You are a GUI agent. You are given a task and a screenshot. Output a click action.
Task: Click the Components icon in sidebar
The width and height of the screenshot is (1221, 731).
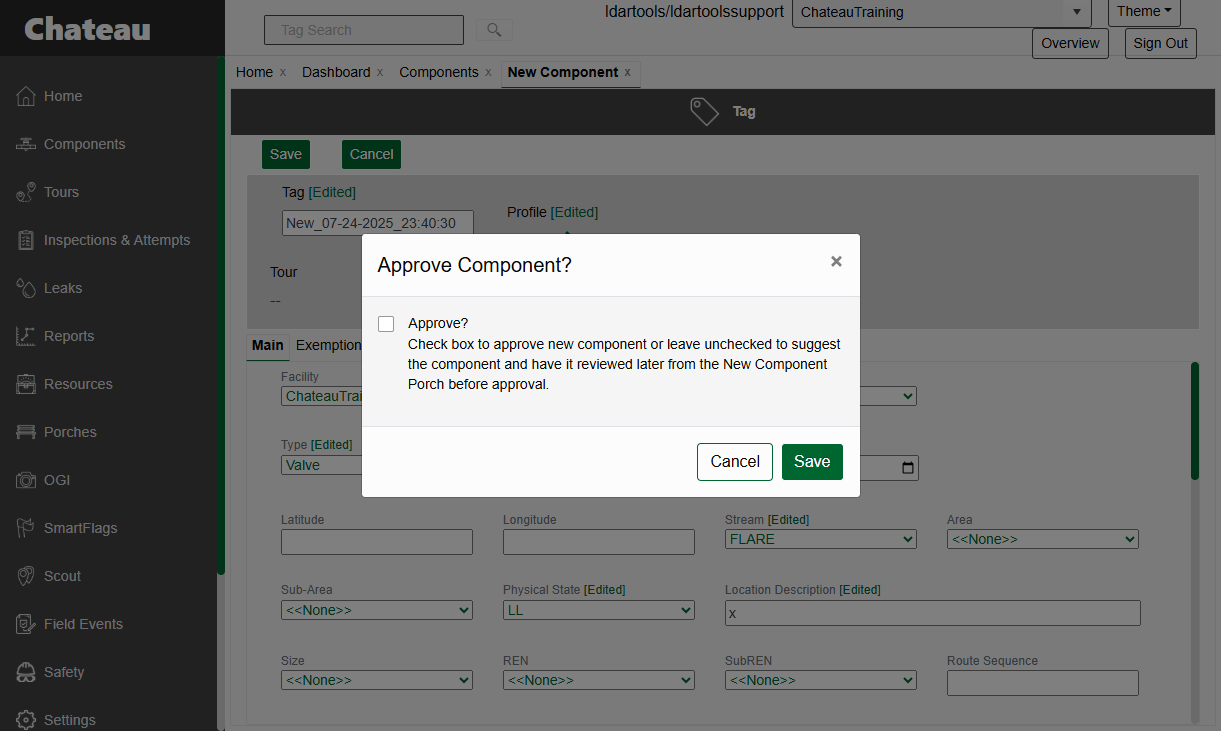coord(26,144)
